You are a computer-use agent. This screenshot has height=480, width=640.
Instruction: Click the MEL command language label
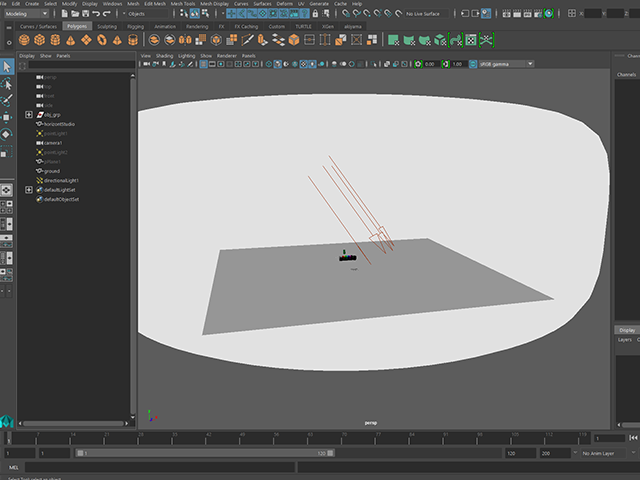coord(13,468)
